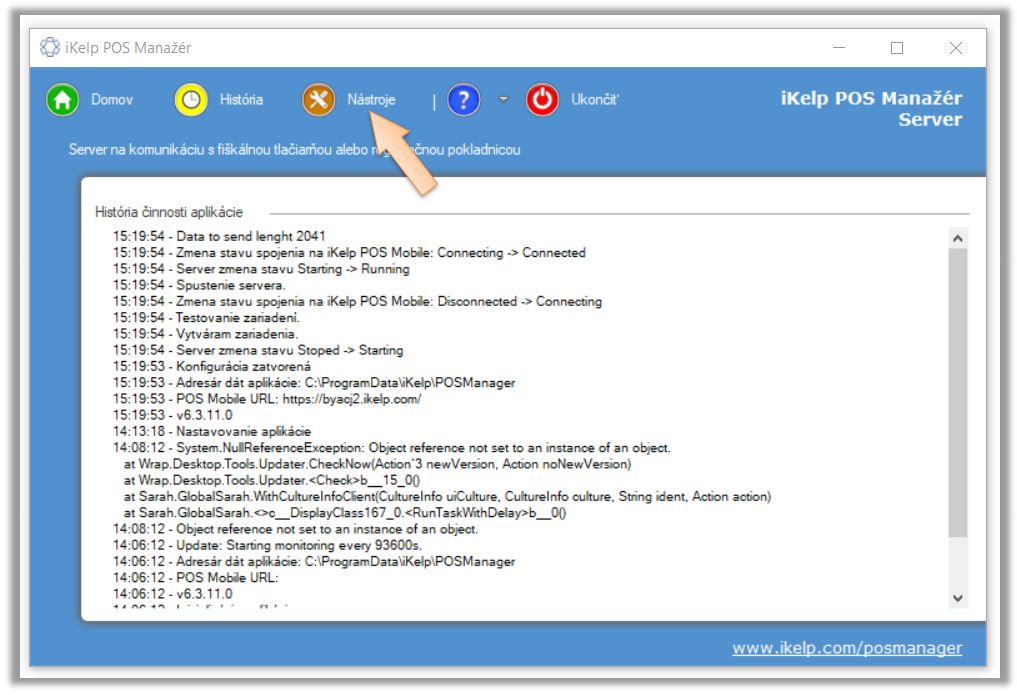Screen dimensions: 1017x695
Task: Minimize the iKelp POS Manažér window
Action: [838, 48]
